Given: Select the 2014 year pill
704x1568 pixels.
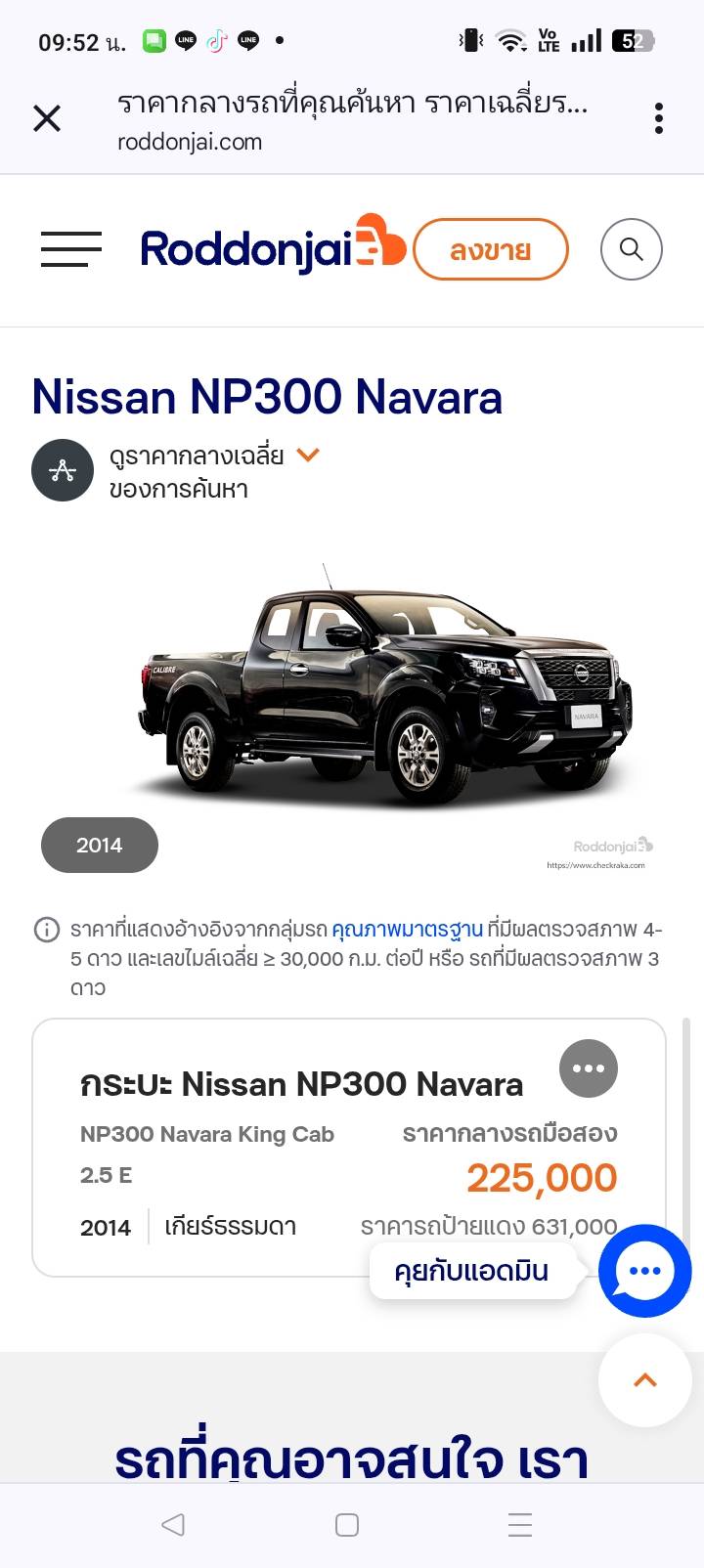Looking at the screenshot, I should tap(100, 845).
